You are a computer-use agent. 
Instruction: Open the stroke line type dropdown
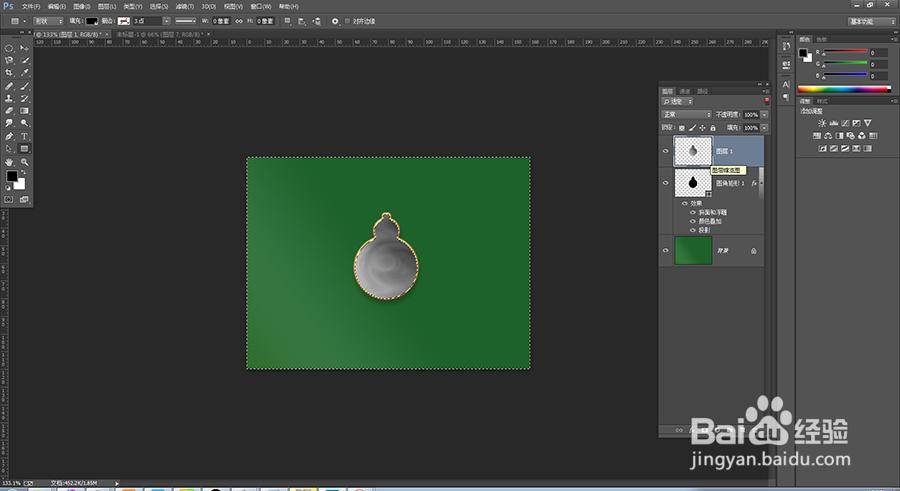pos(185,21)
